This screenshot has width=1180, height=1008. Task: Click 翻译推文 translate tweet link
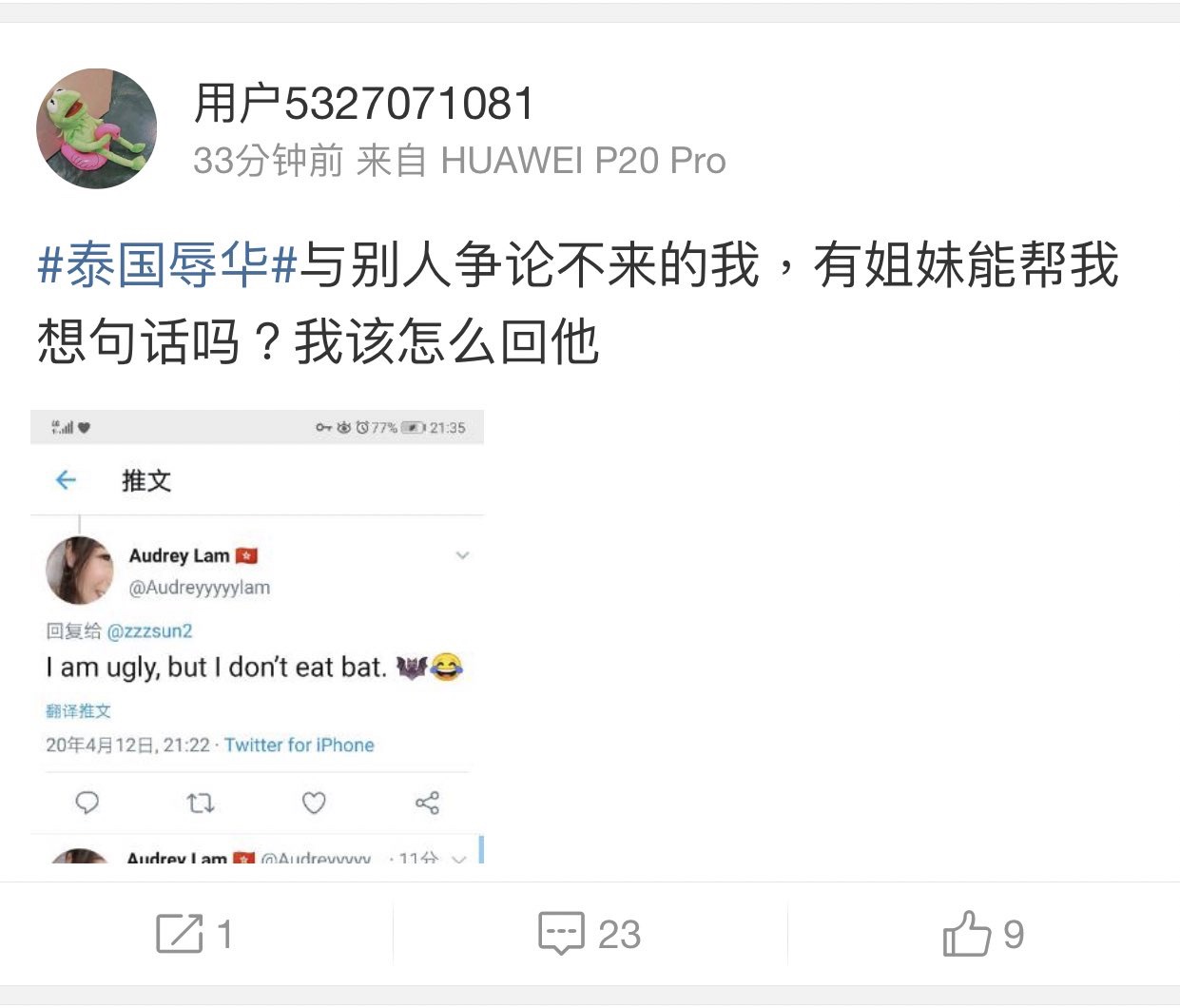(78, 711)
